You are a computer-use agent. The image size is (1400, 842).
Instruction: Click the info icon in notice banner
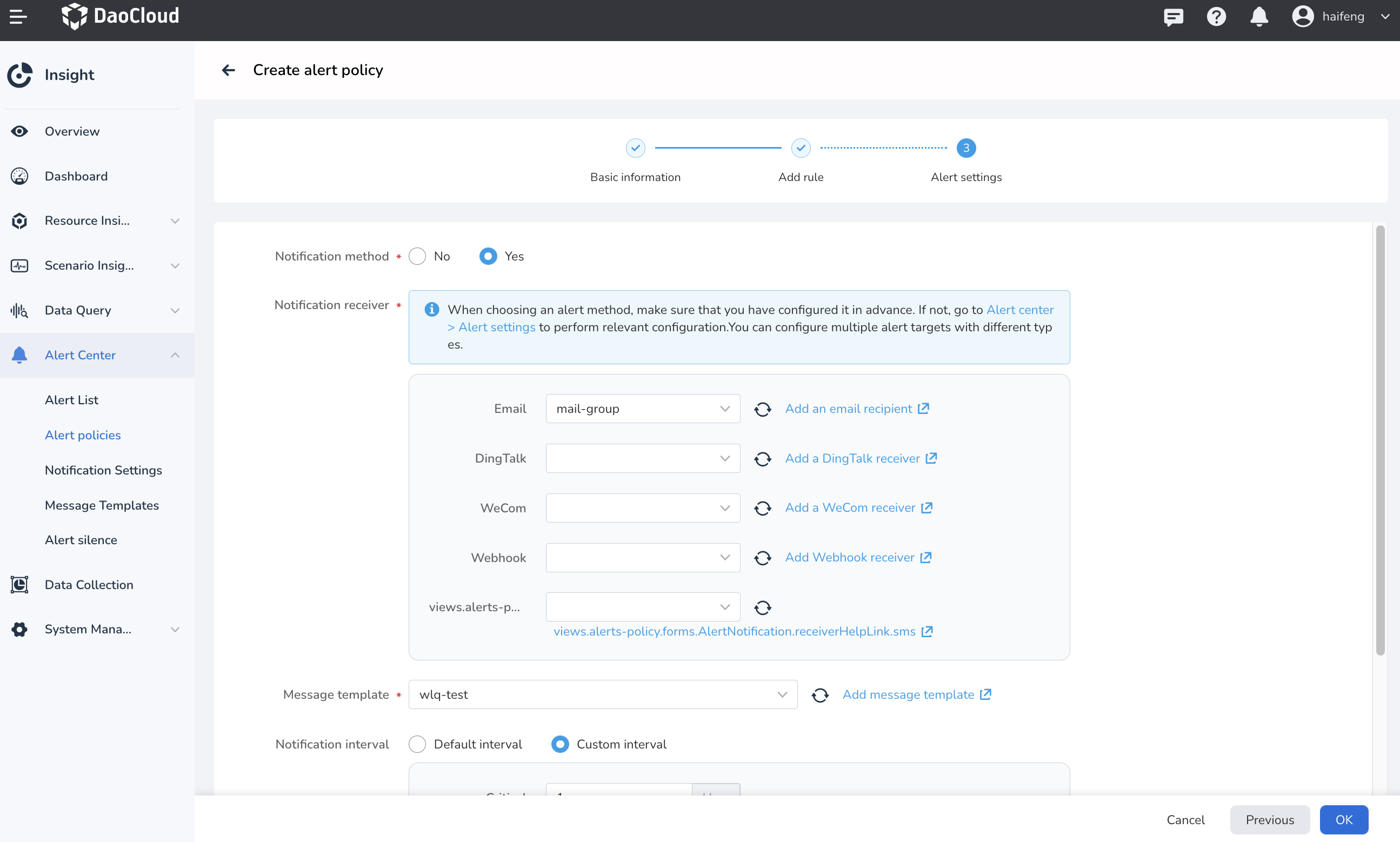click(x=431, y=309)
